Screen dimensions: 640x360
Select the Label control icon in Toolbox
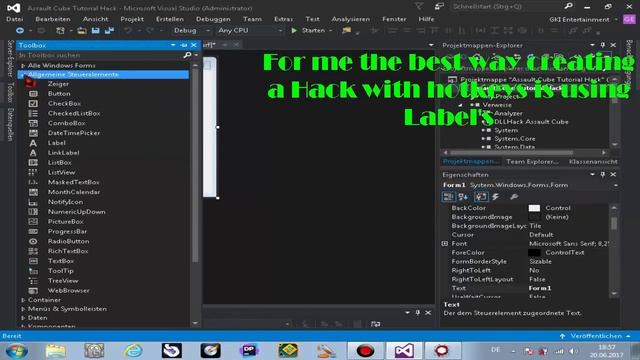(33, 143)
